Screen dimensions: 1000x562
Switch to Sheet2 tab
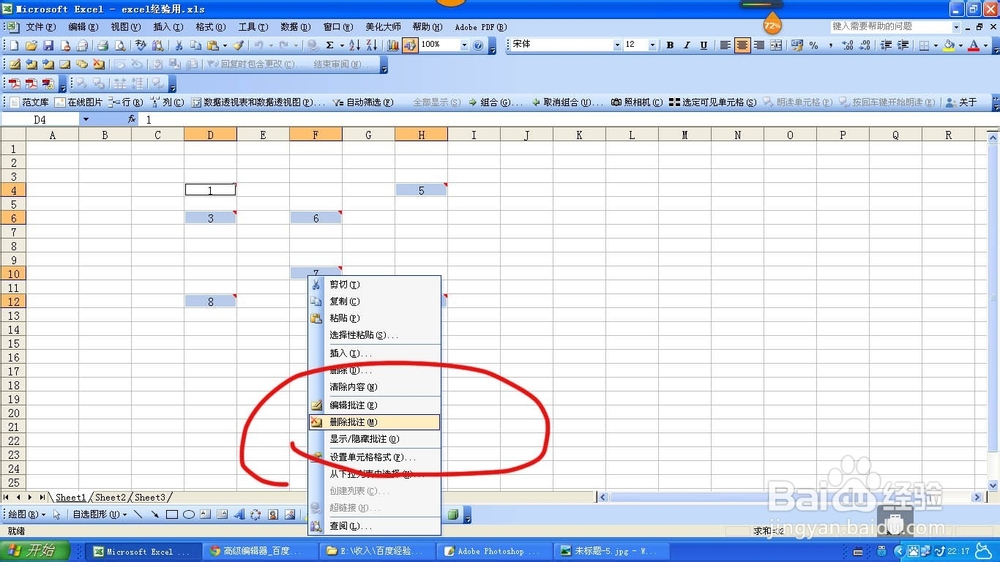click(x=110, y=498)
